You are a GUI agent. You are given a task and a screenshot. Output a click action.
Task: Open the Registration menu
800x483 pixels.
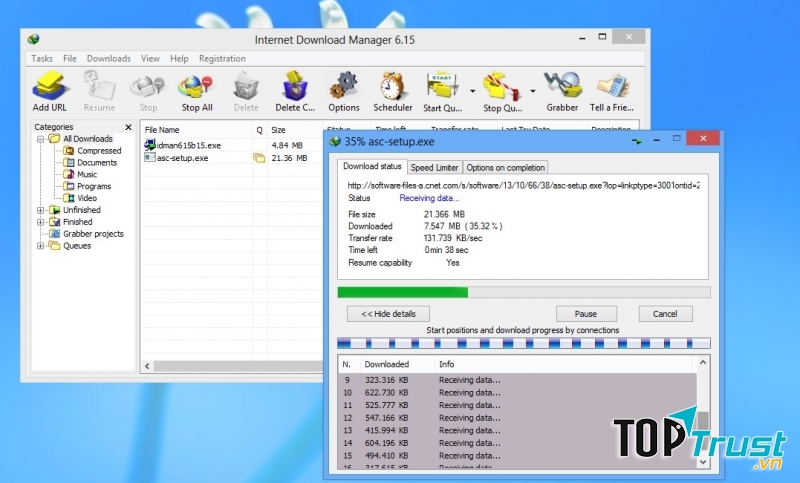click(222, 59)
